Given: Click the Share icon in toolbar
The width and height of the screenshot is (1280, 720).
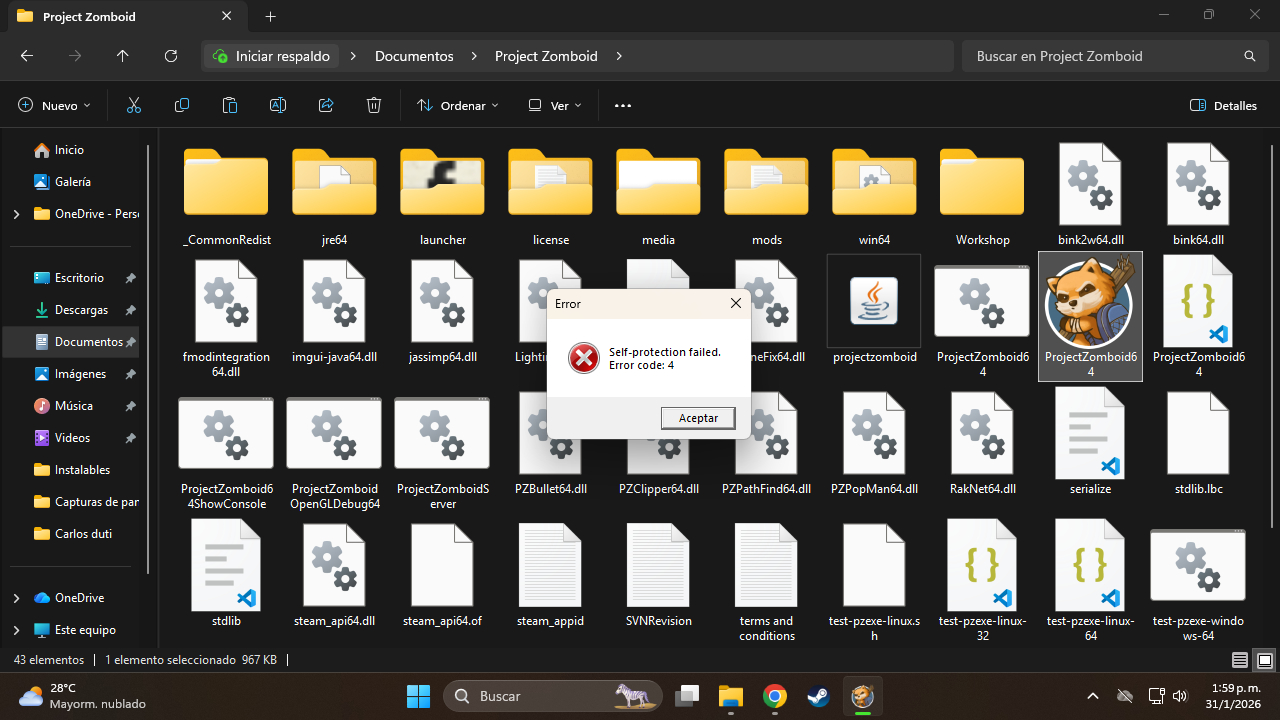Looking at the screenshot, I should coord(326,105).
